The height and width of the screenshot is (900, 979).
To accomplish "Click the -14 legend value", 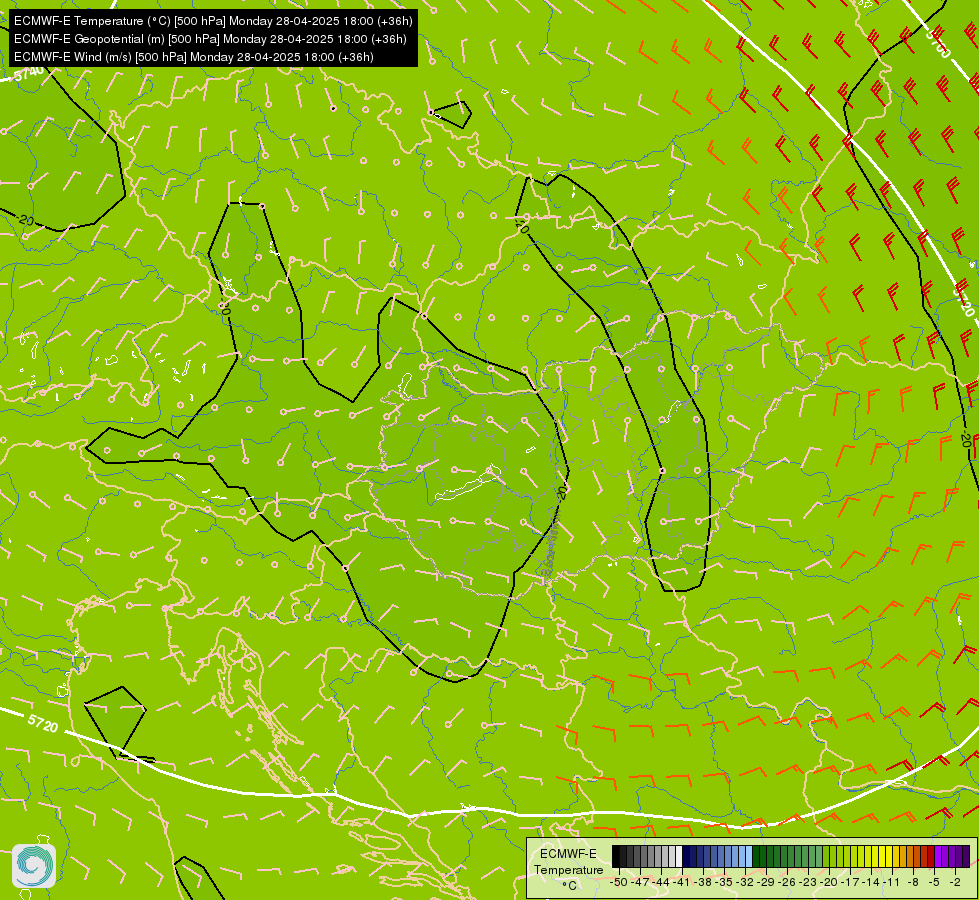I will 872,882.
